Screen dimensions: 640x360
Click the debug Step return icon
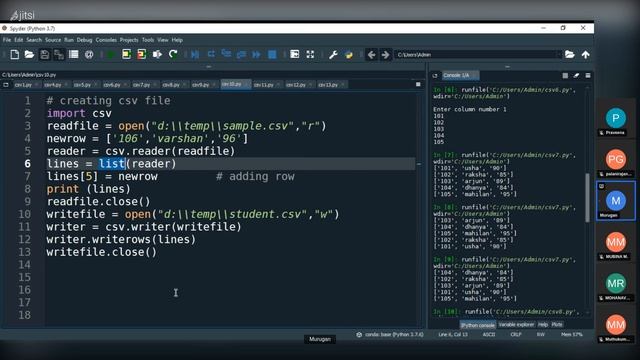coord(241,54)
